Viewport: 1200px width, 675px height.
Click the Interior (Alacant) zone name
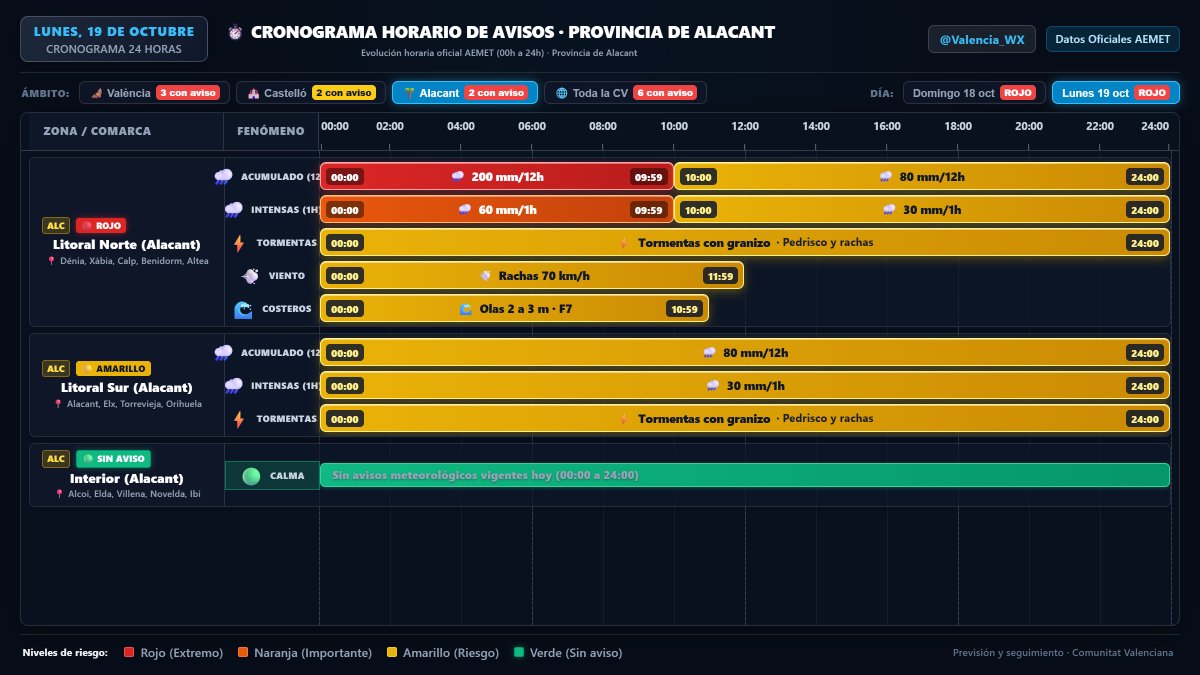127,478
